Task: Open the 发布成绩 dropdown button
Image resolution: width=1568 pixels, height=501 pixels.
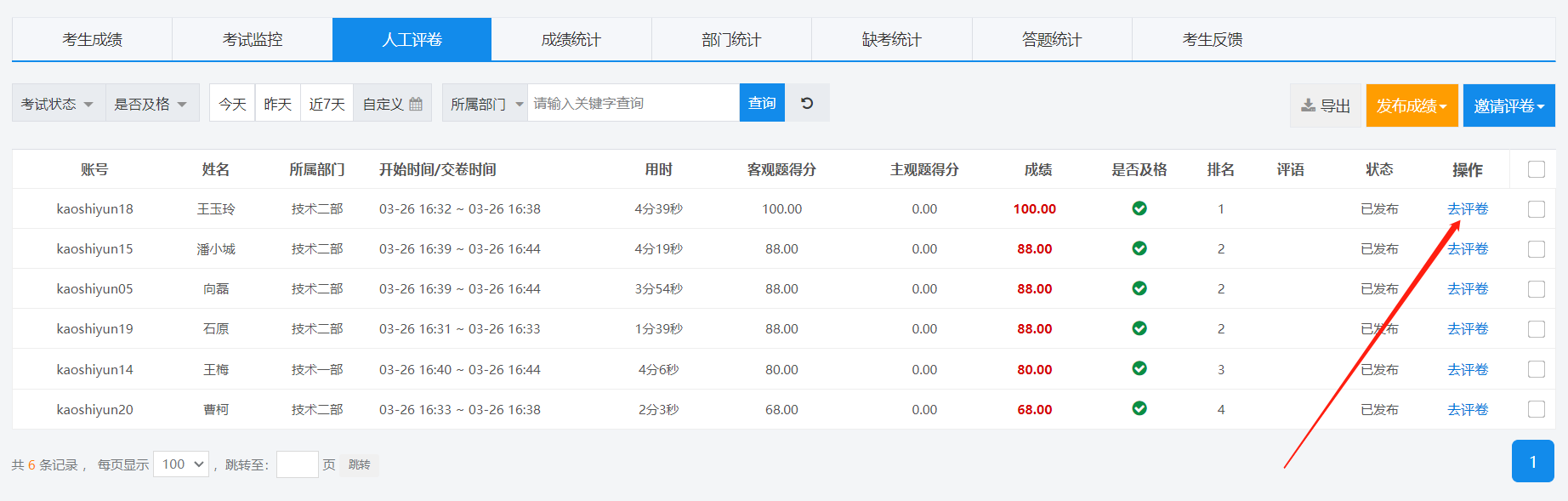Action: tap(1412, 105)
